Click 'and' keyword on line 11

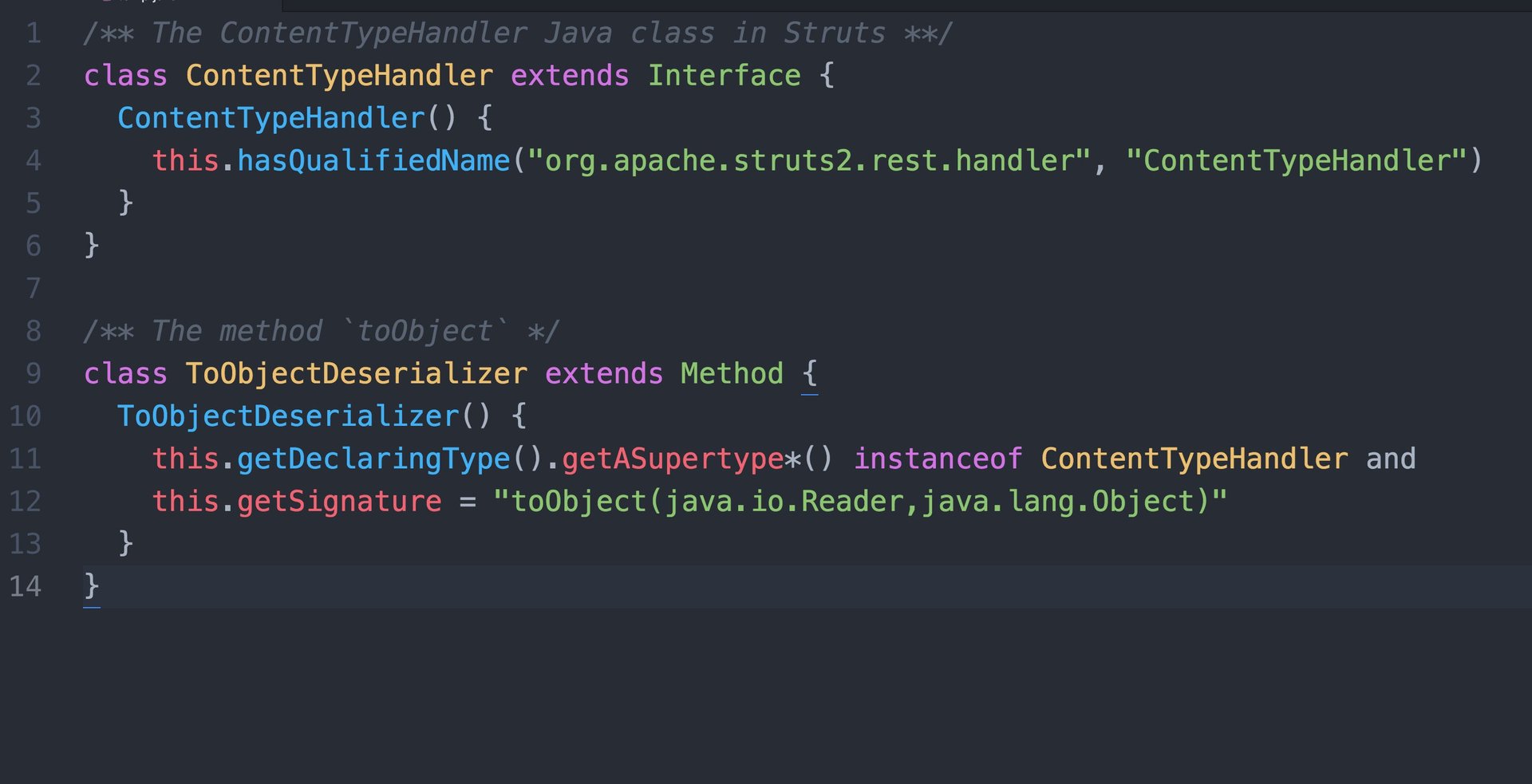(x=1391, y=459)
